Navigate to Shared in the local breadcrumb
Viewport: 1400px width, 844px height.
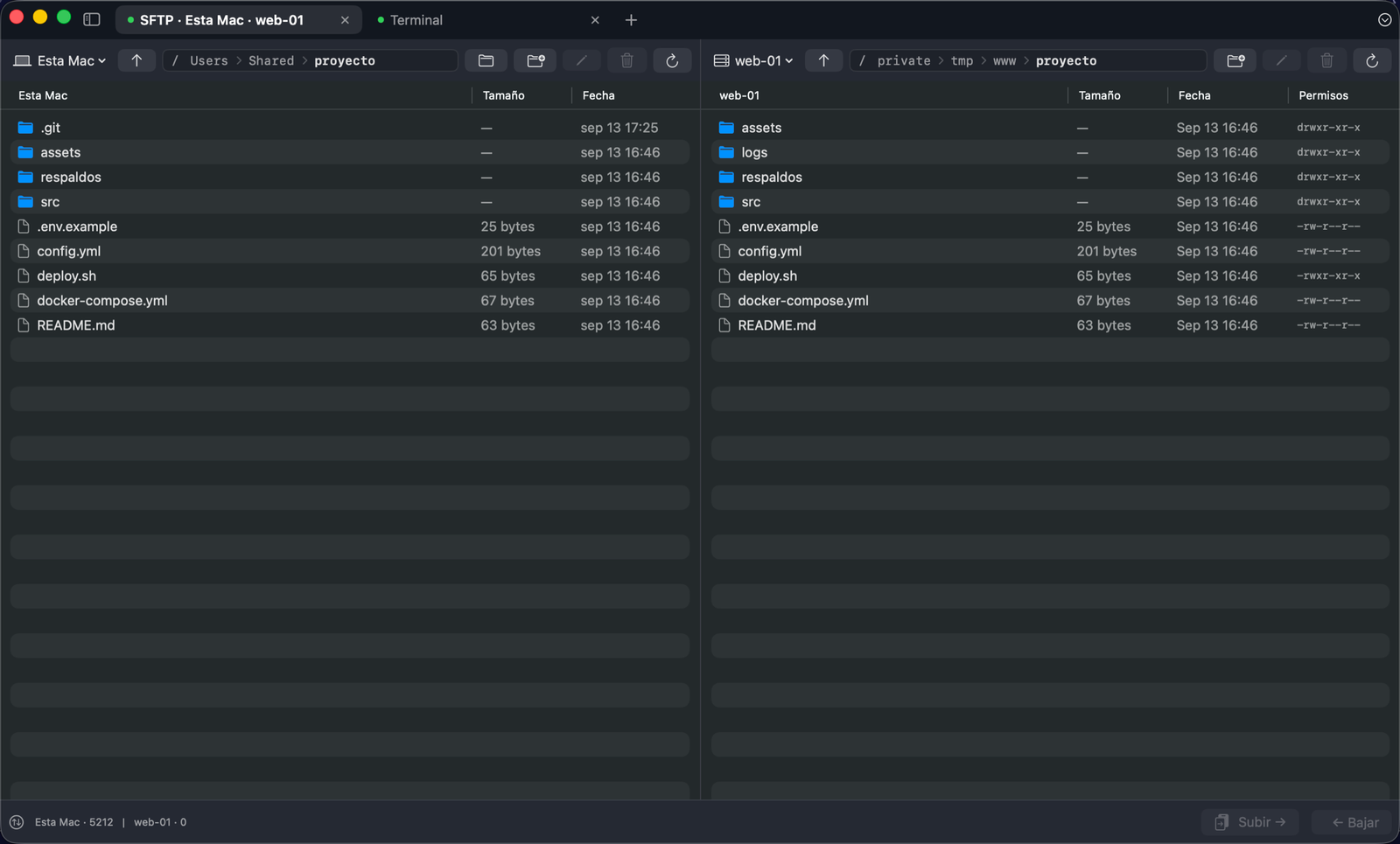(271, 60)
